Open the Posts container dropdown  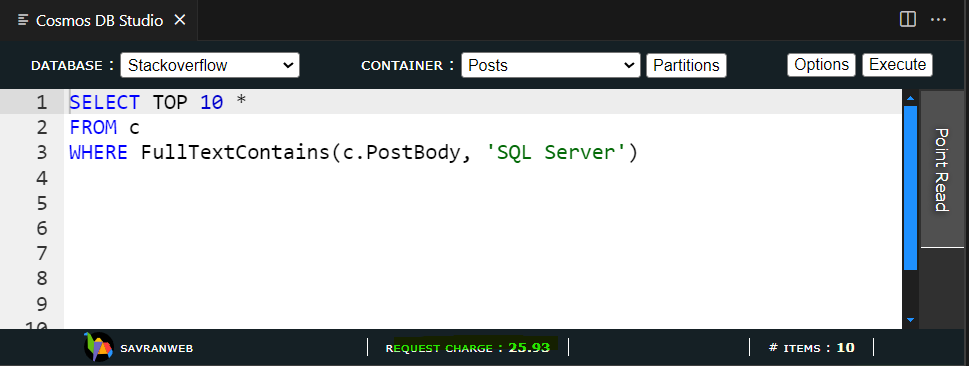[x=551, y=65]
